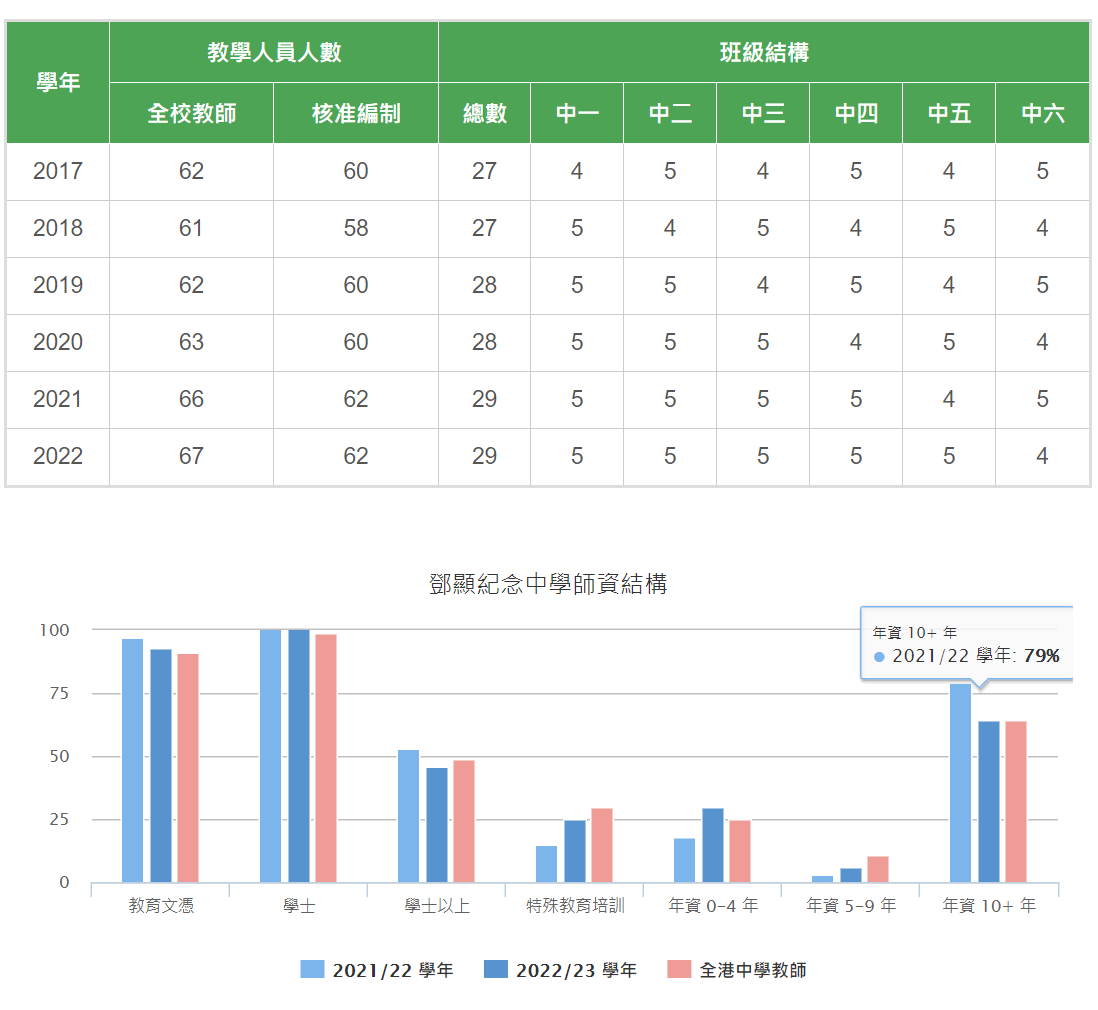Toggle the 2022/23 學年 legend series

pyautogui.click(x=560, y=970)
